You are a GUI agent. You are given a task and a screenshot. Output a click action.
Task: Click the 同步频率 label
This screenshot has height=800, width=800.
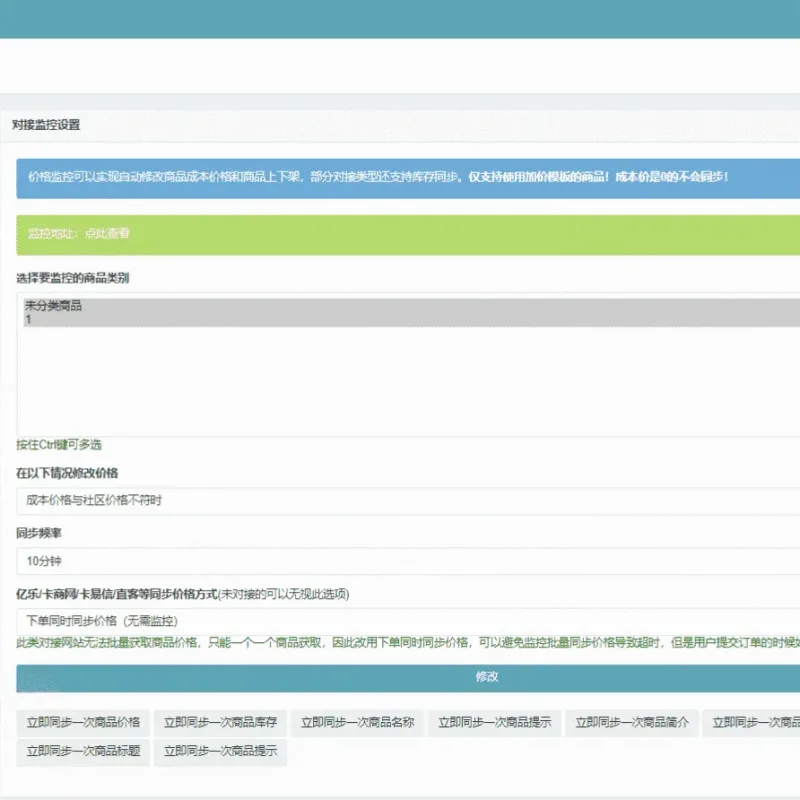pos(39,534)
